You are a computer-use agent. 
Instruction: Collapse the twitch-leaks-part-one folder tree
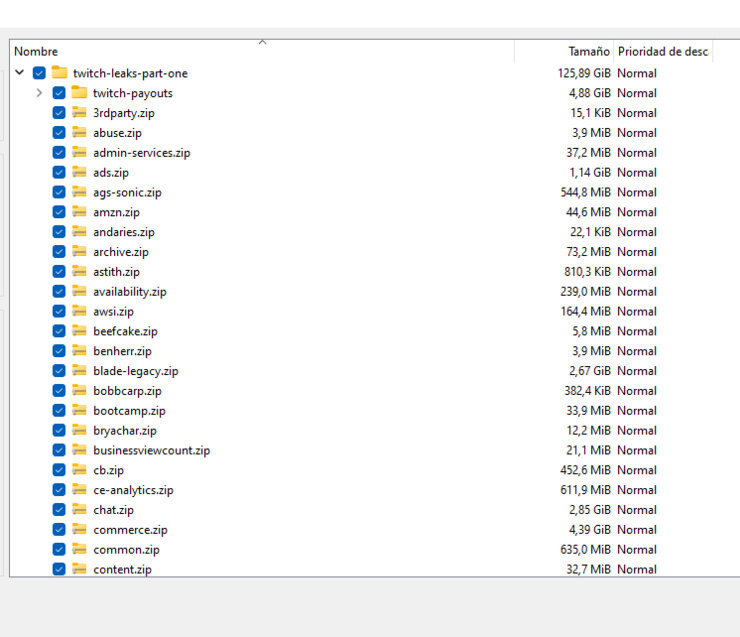(20, 73)
